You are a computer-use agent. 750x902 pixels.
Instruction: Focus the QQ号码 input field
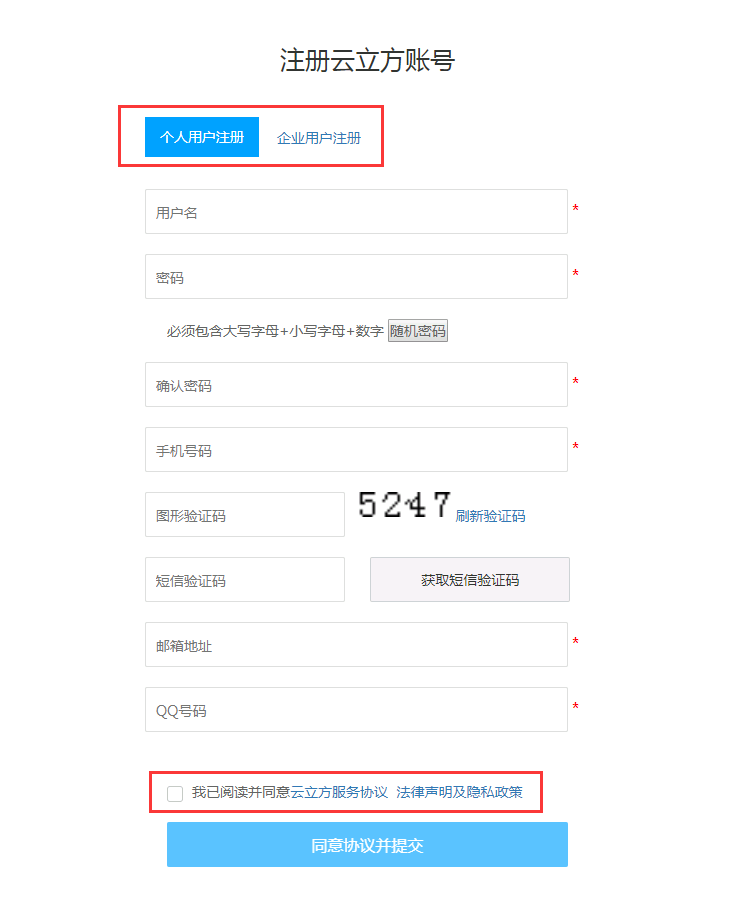tap(356, 710)
